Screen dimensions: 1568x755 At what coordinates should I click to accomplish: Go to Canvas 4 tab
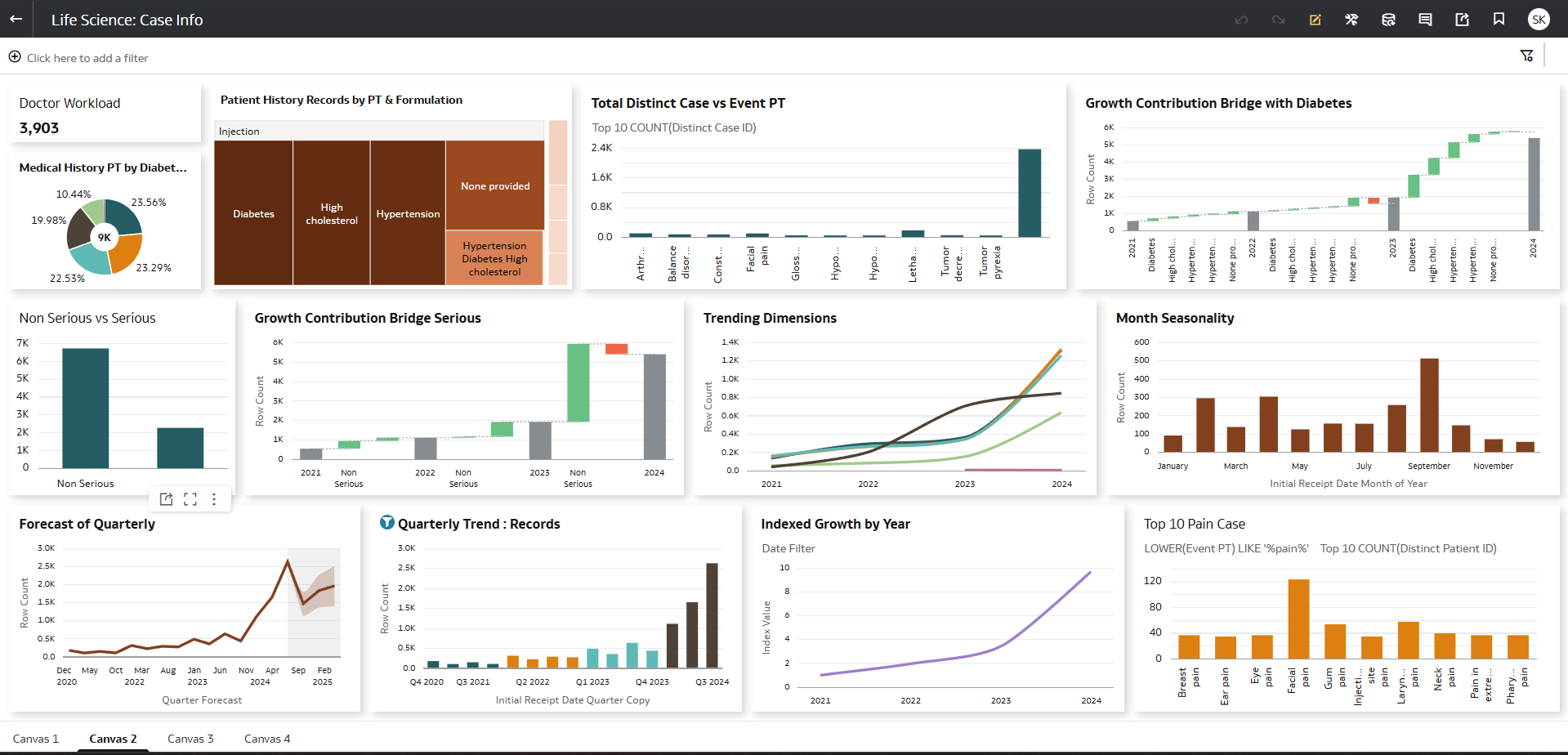coord(267,739)
